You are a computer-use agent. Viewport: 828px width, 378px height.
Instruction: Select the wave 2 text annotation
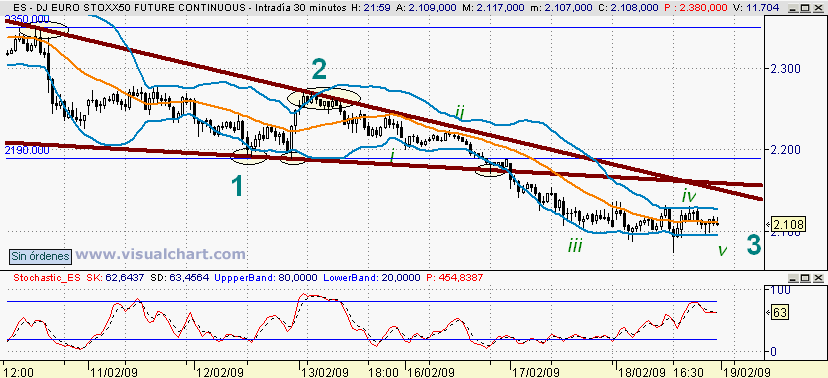click(x=319, y=69)
